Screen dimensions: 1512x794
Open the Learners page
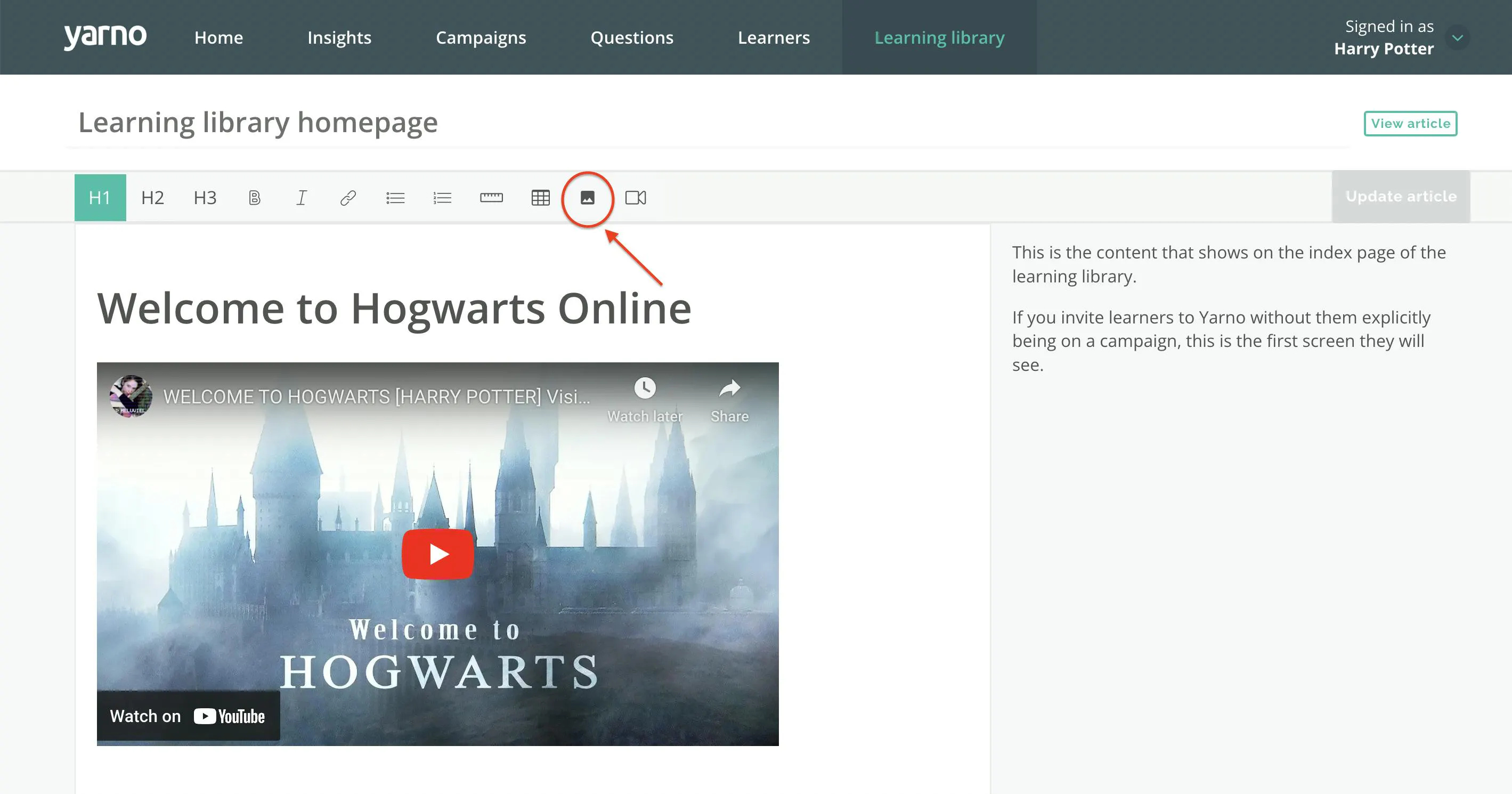click(x=774, y=38)
